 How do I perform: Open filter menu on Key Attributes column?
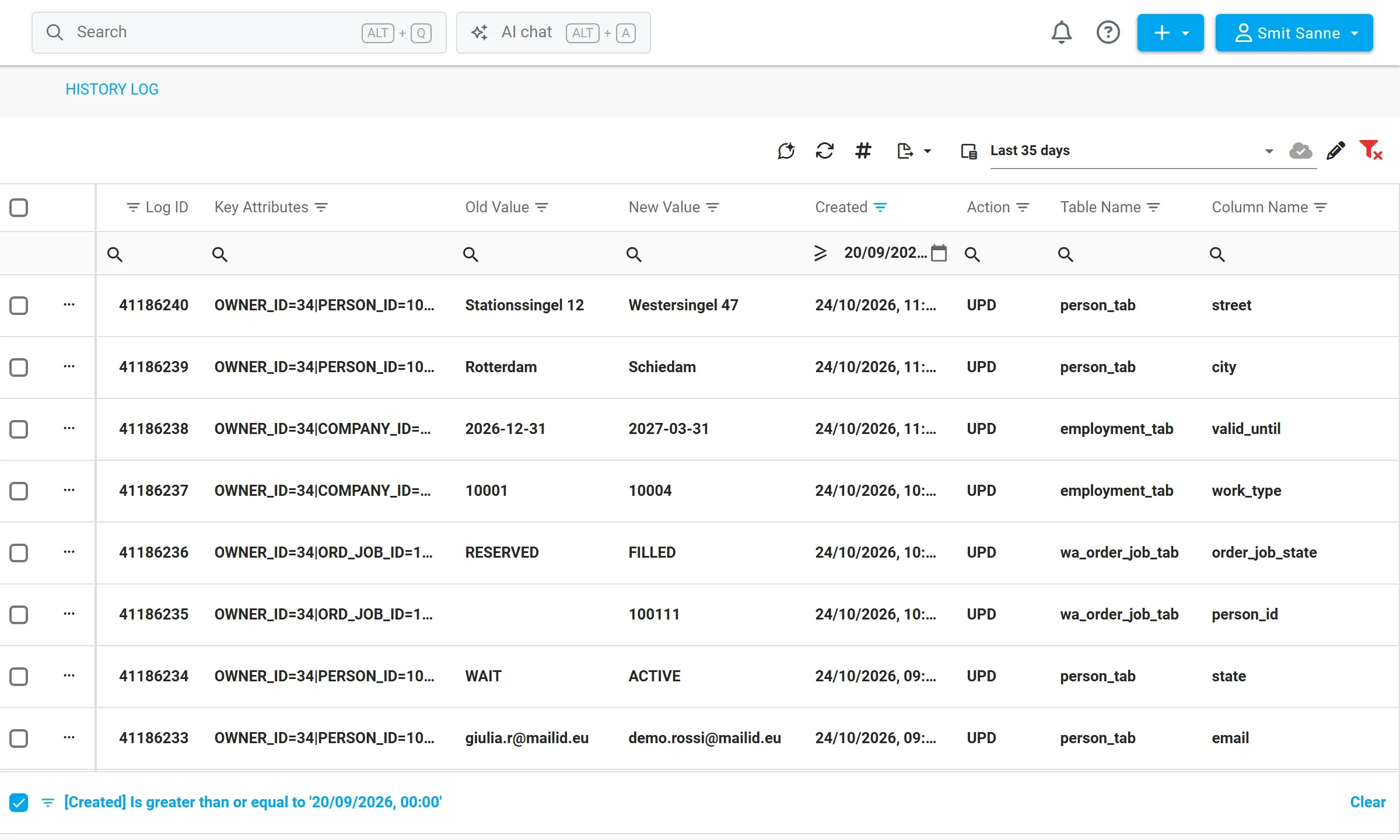click(x=321, y=207)
